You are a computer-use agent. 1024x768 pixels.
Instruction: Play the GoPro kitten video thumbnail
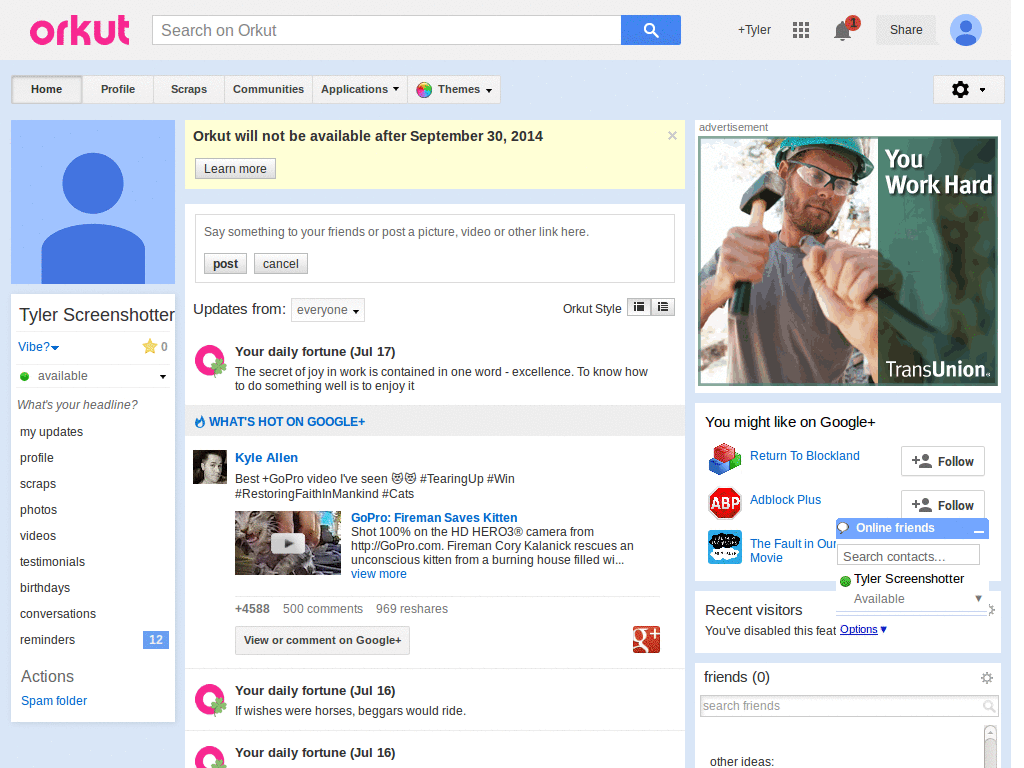pyautogui.click(x=288, y=543)
